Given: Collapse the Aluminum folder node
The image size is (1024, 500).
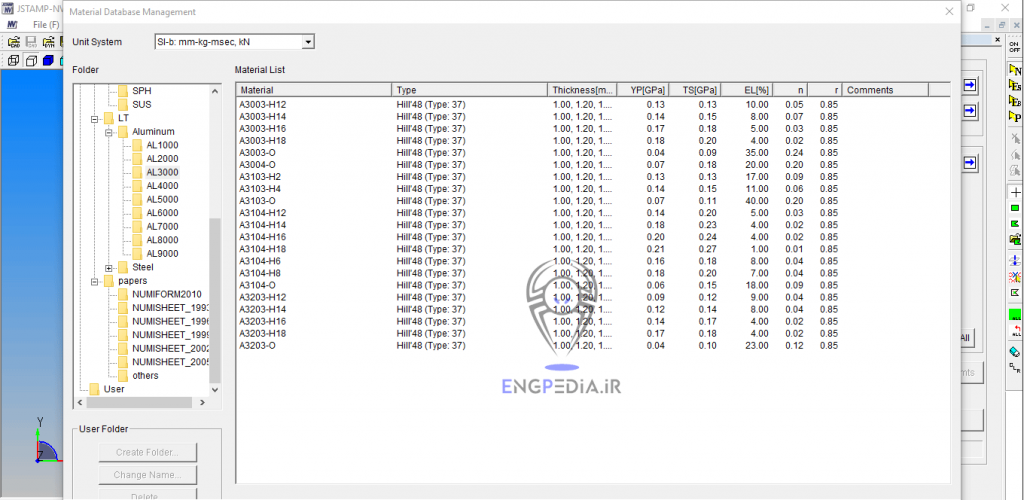Looking at the screenshot, I should pos(109,132).
